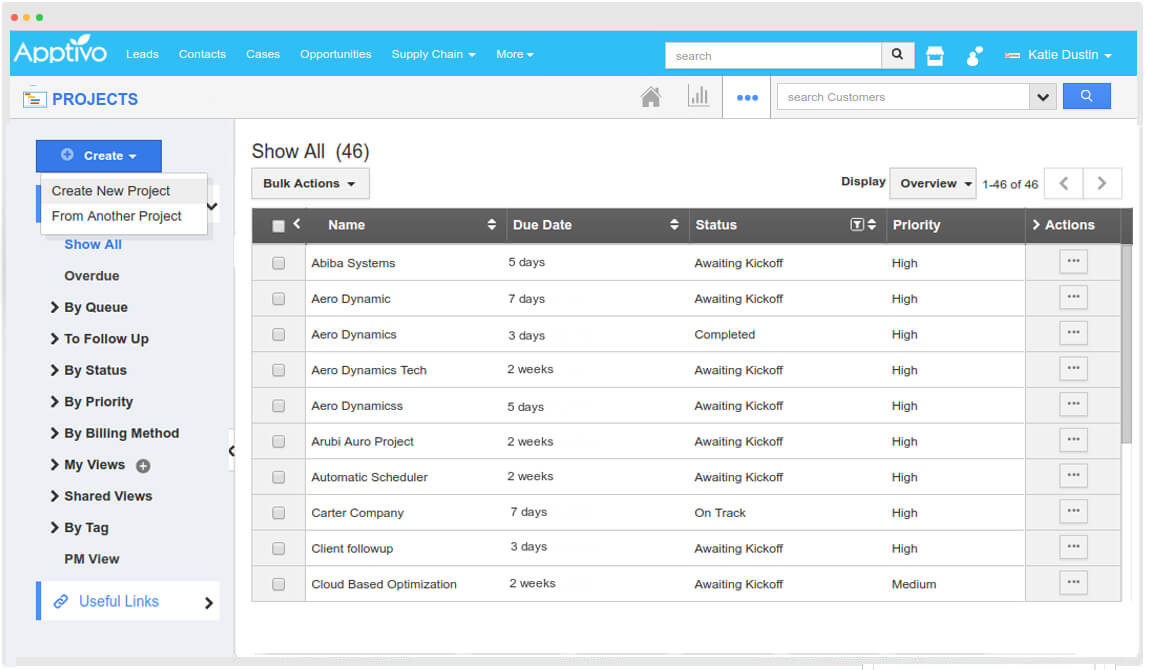
Task: Open the Overdue projects view
Action: [92, 276]
